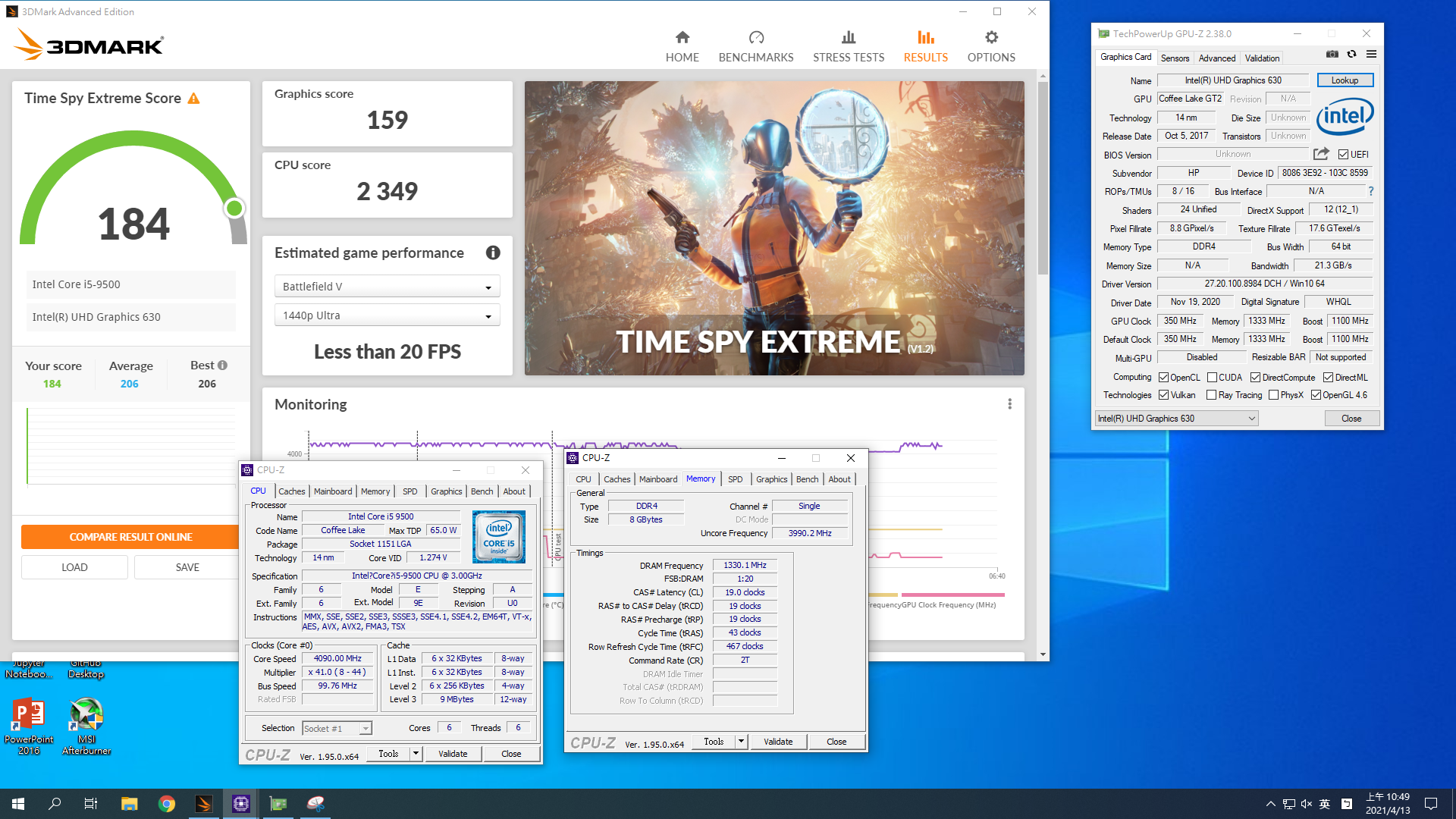Click the Time Spy Extreme thumbnail image

(774, 228)
